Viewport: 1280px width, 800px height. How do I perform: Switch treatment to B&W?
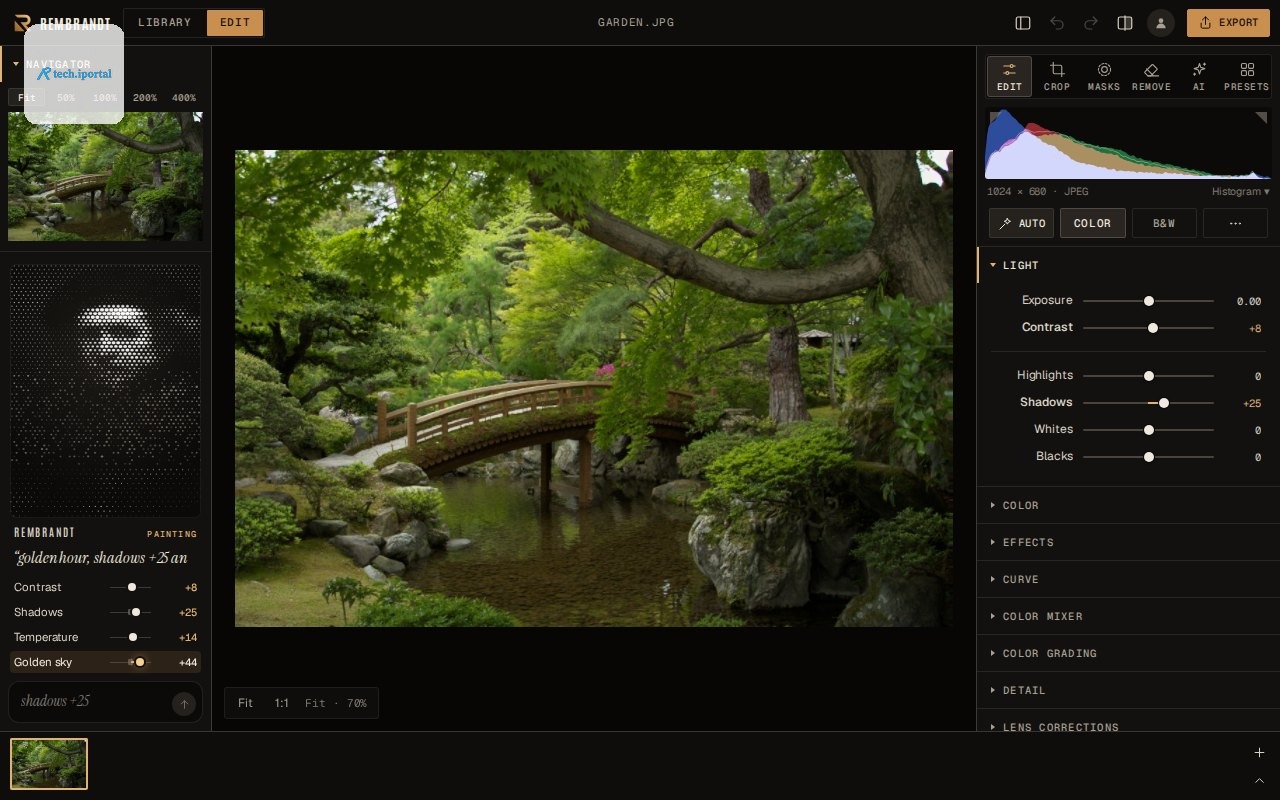(x=1164, y=223)
